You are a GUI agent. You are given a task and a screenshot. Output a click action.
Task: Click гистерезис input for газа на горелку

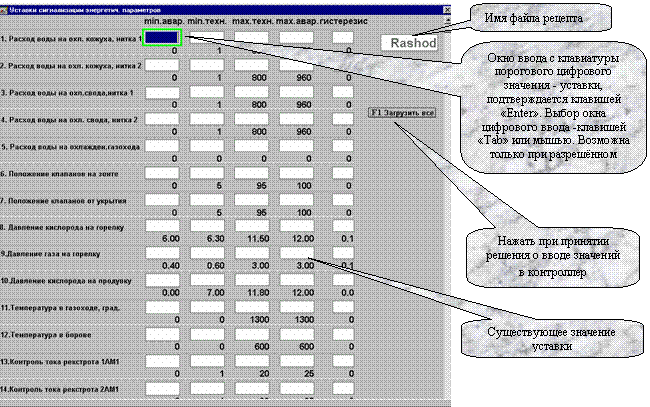(x=343, y=253)
